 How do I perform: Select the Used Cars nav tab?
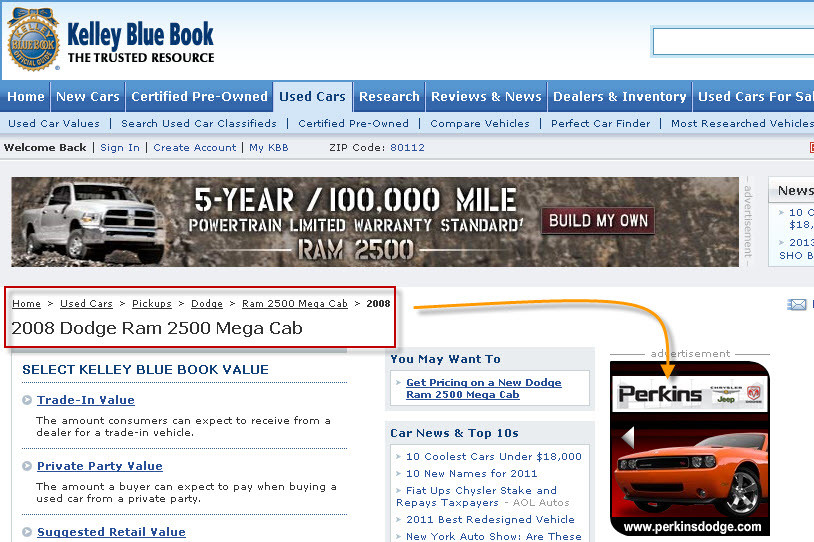tap(313, 97)
